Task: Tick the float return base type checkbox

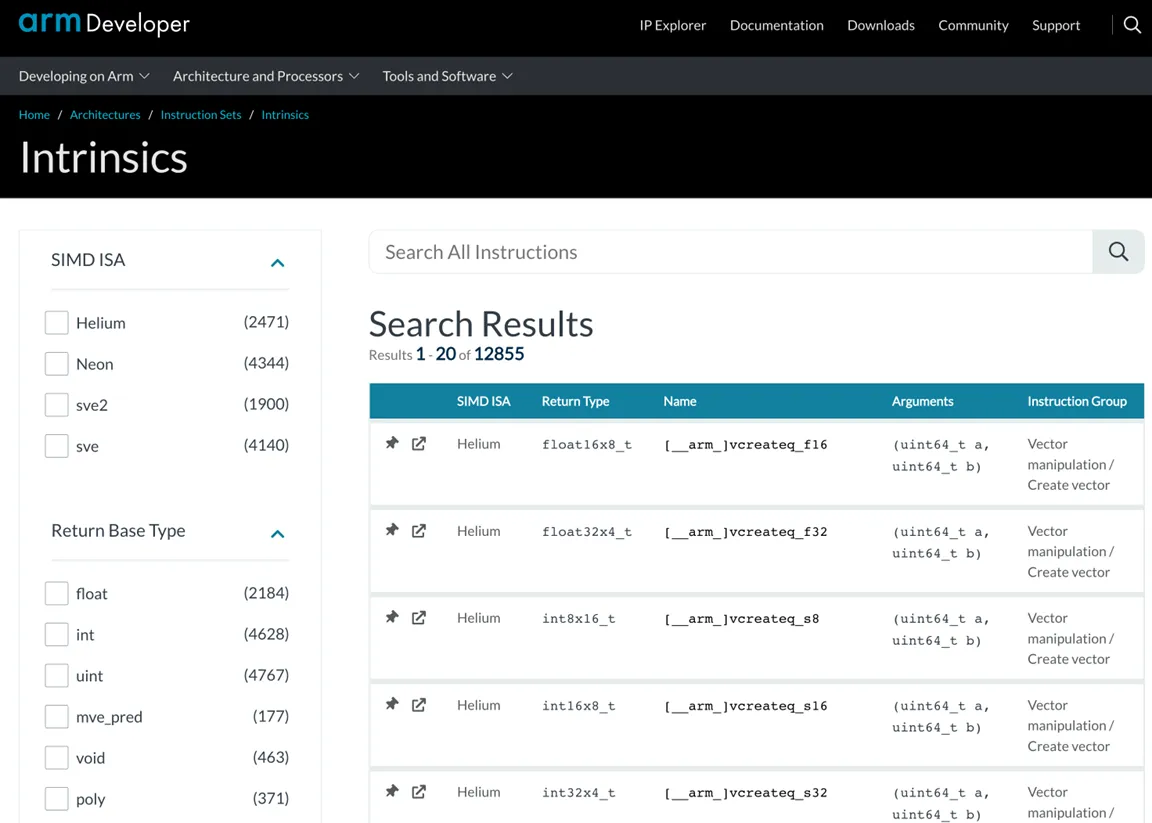Action: click(x=57, y=594)
